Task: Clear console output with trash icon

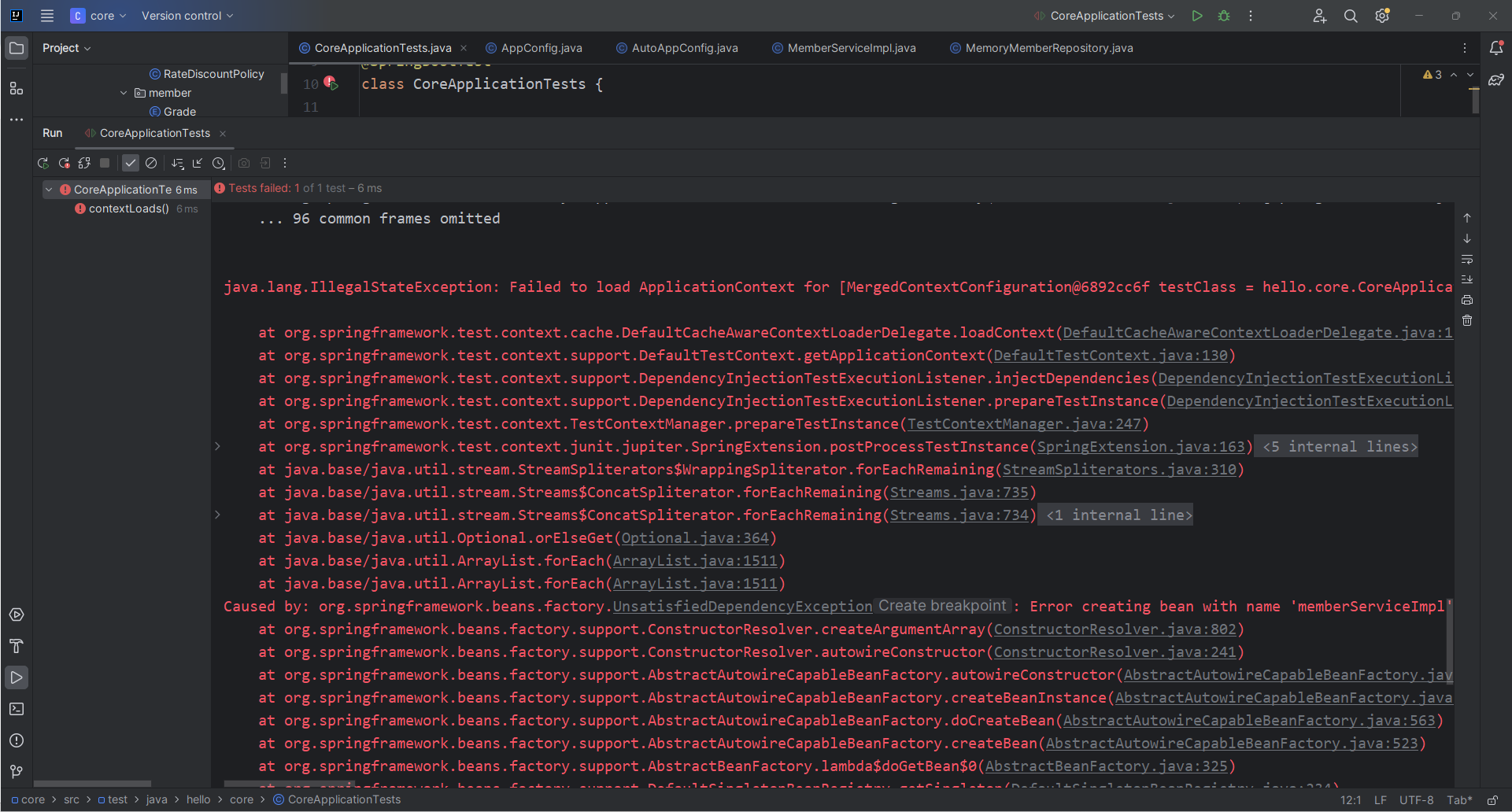Action: [1467, 320]
